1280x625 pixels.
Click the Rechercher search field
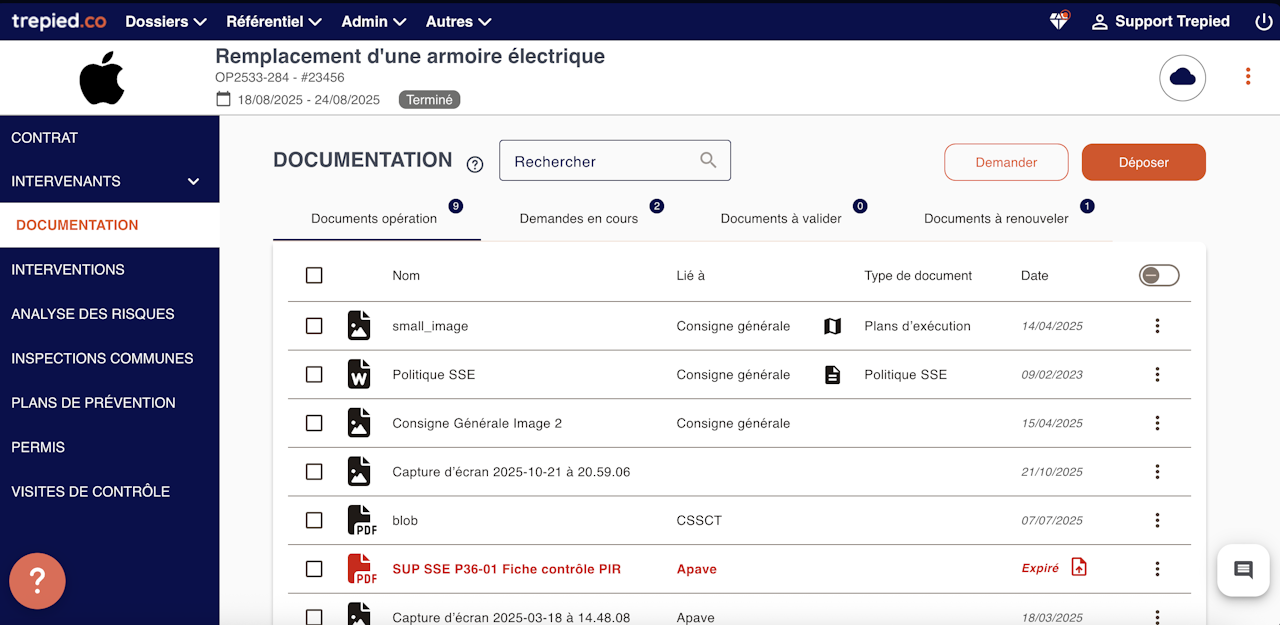(x=600, y=161)
